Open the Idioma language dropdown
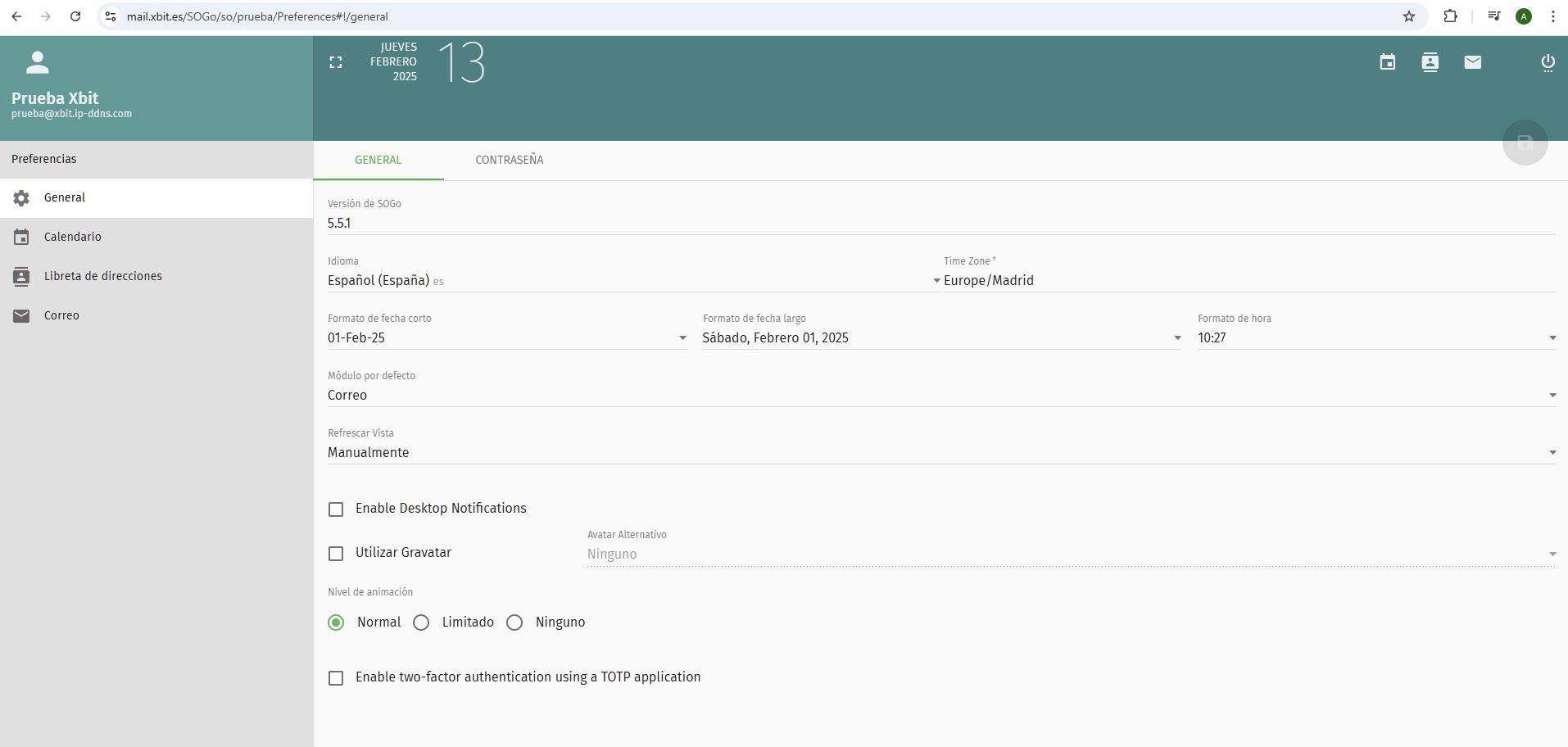The height and width of the screenshot is (747, 1568). pos(634,280)
